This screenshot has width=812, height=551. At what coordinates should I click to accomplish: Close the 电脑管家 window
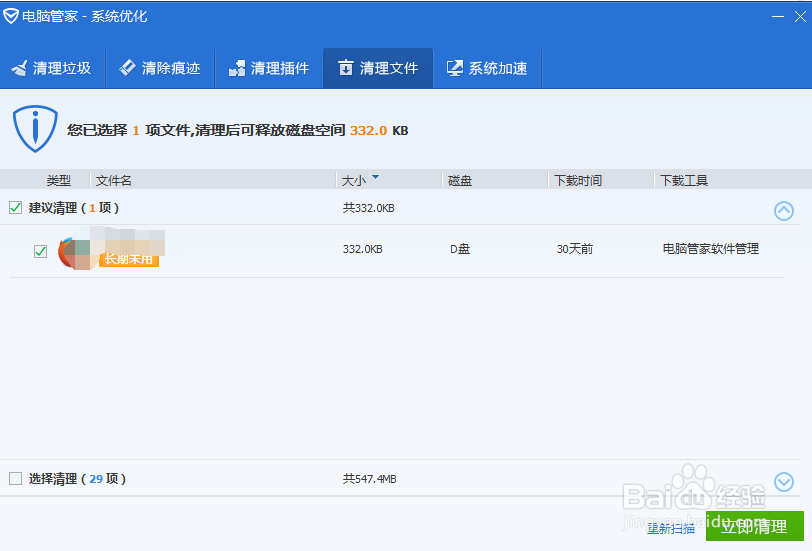pyautogui.click(x=800, y=17)
